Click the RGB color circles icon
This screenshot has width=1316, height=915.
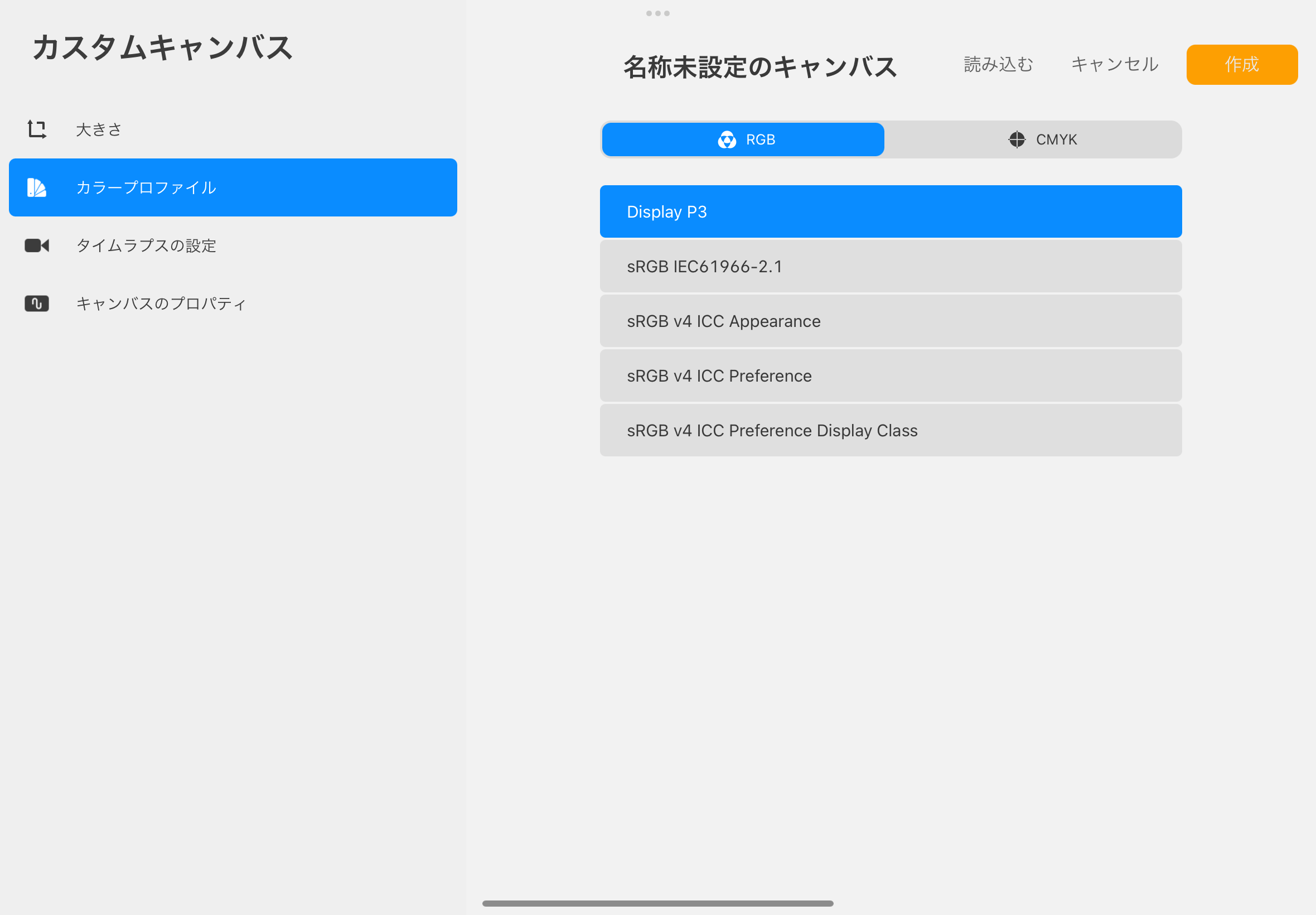coord(727,139)
